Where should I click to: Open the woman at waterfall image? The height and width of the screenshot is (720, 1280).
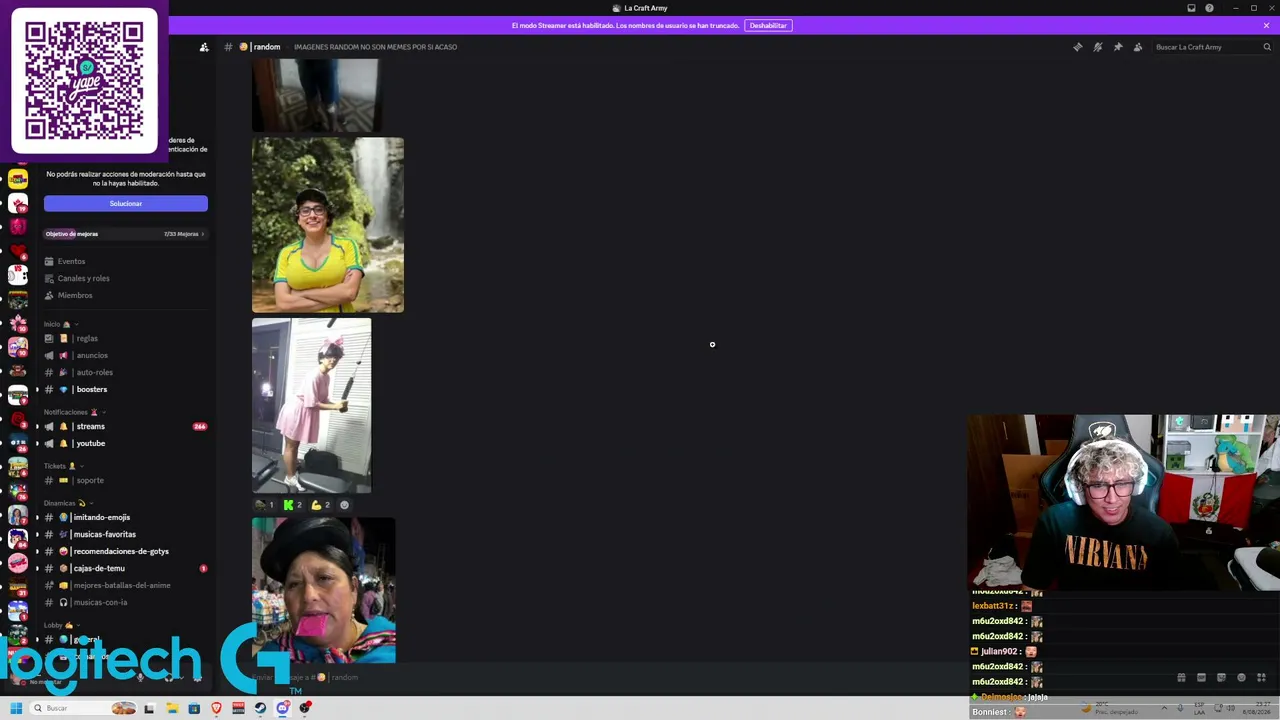pos(328,225)
